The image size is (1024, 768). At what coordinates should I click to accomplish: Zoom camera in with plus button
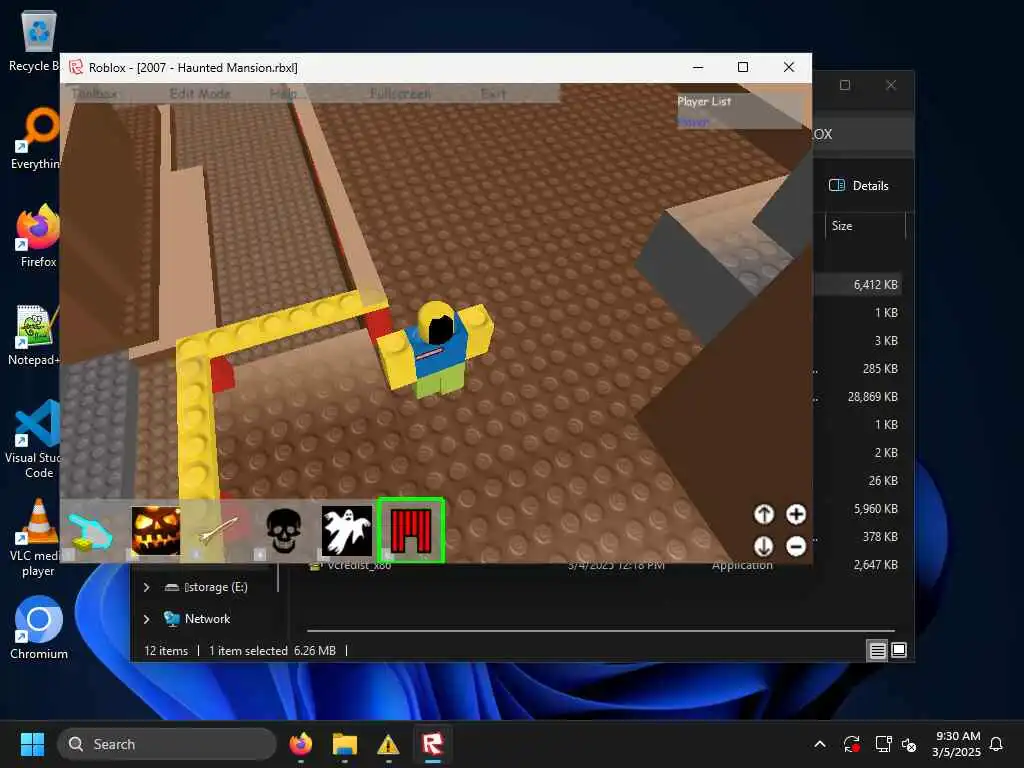tap(795, 514)
